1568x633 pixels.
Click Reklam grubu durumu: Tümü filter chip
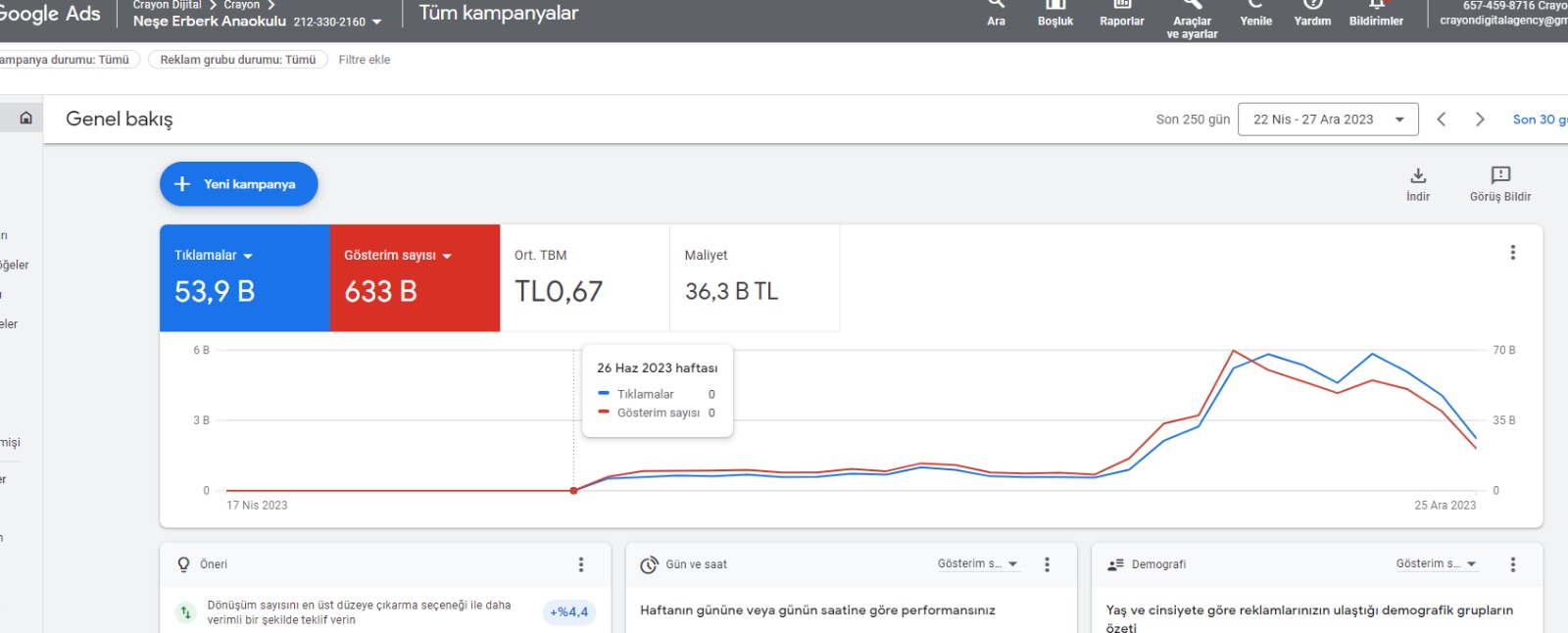(x=238, y=60)
